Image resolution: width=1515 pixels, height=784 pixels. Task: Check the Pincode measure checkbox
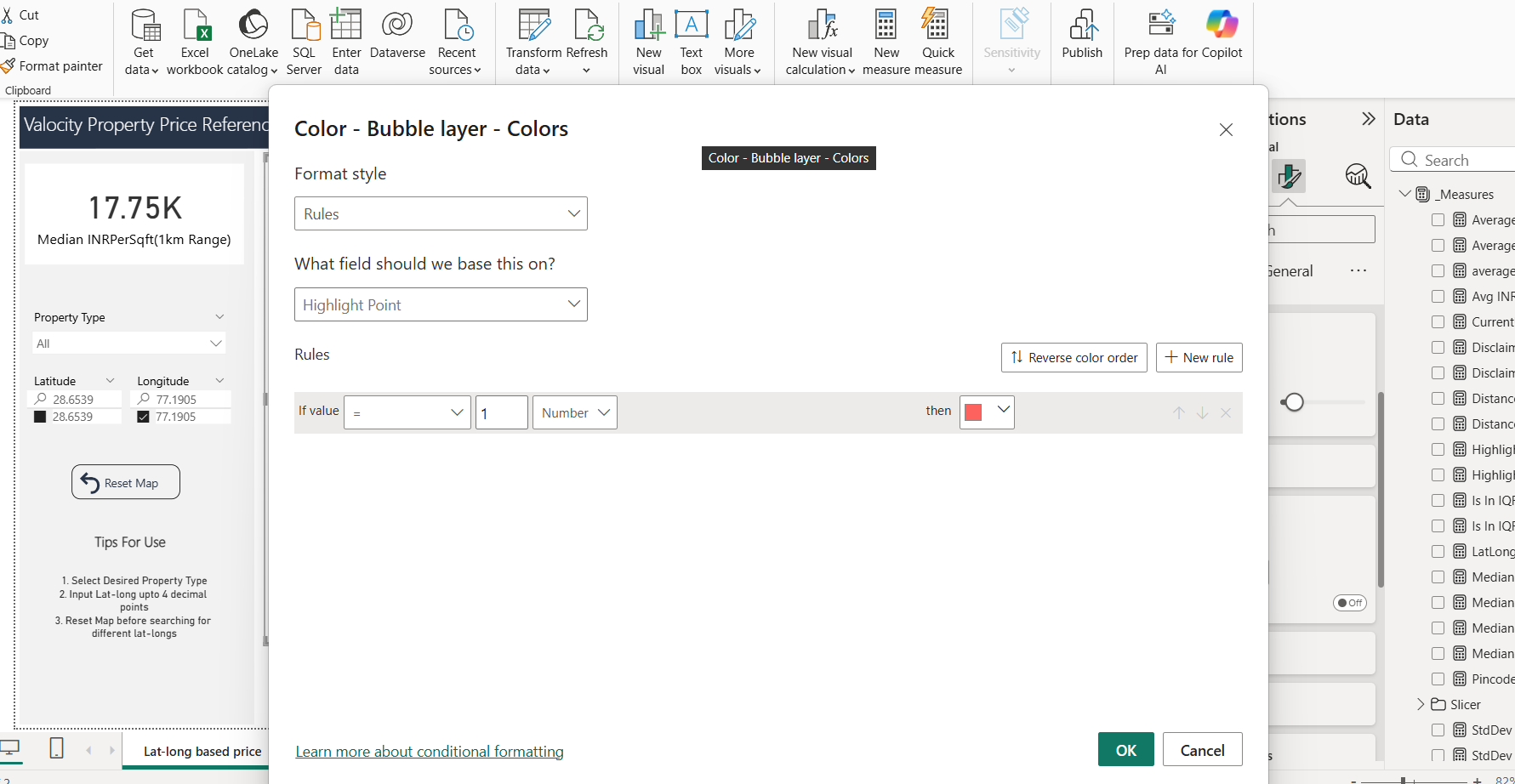(x=1438, y=679)
